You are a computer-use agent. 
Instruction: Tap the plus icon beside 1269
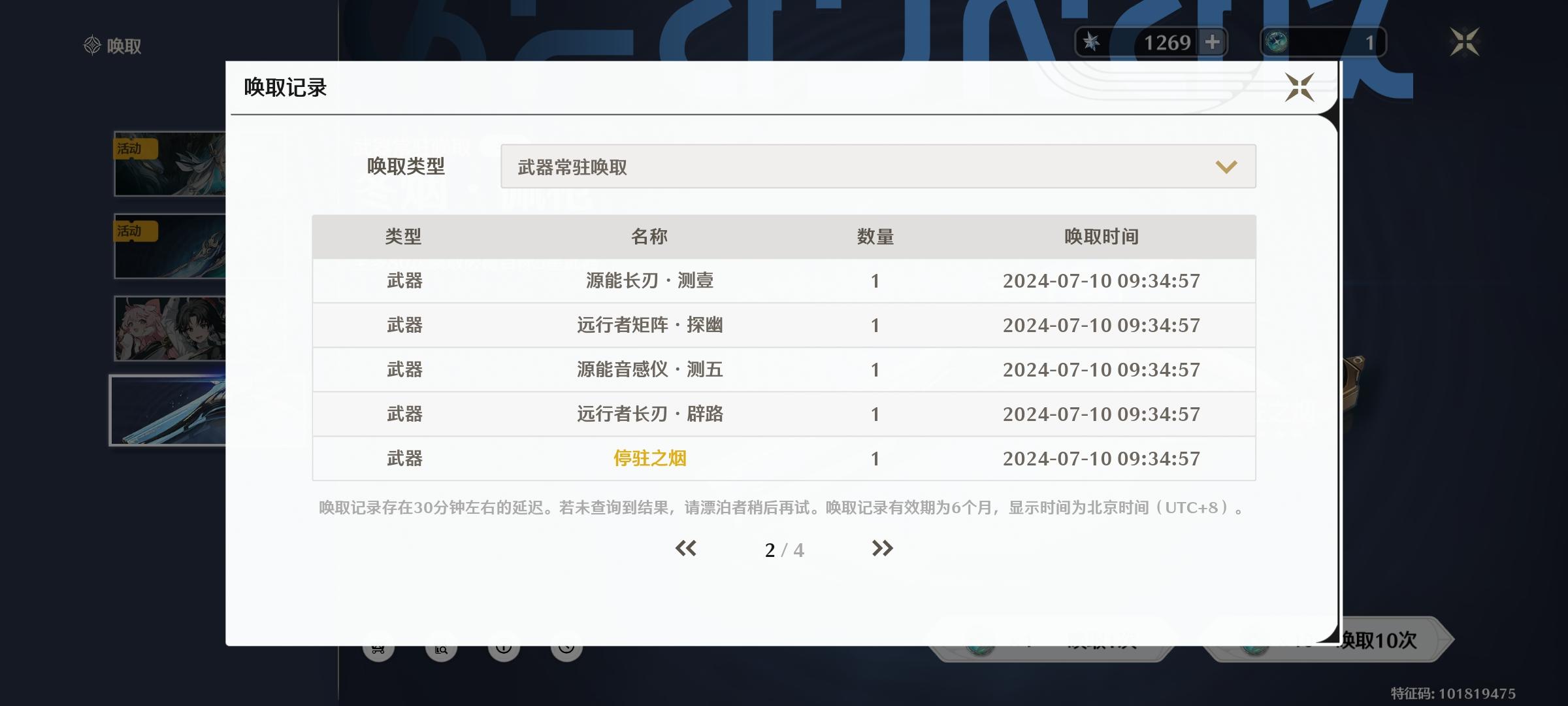pyautogui.click(x=1213, y=42)
